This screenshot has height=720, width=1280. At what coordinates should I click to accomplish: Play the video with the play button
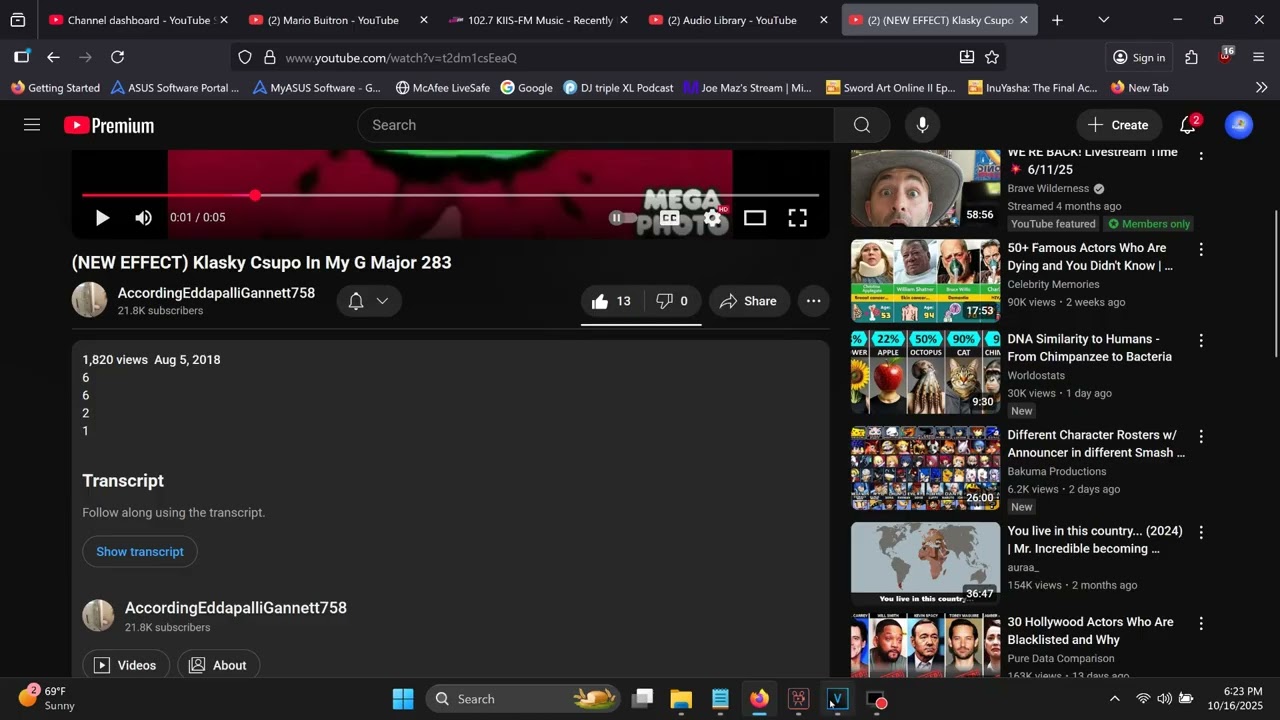pos(102,217)
